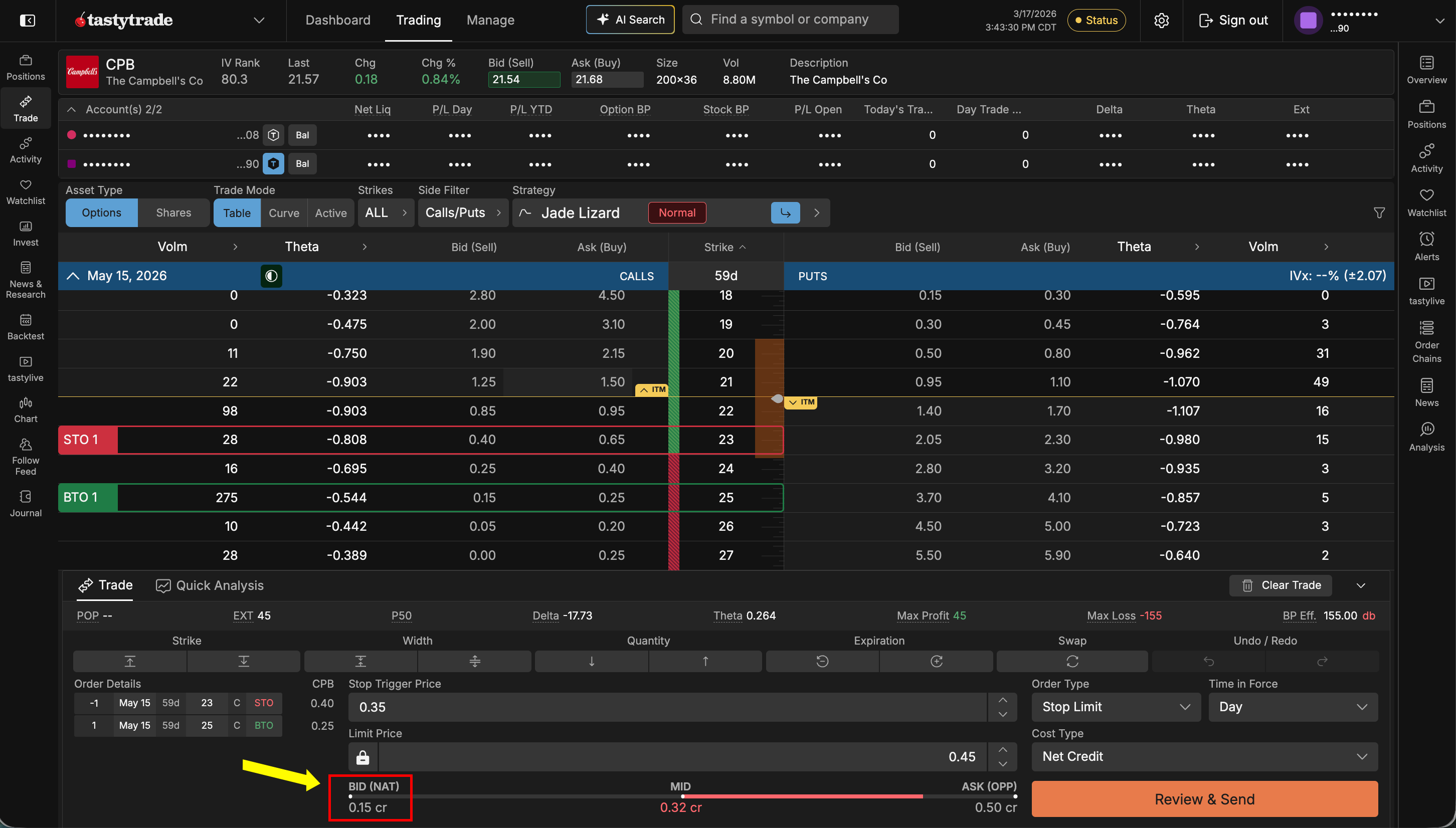Click the strategy apply arrow button
Image resolution: width=1456 pixels, height=828 pixels.
click(x=786, y=213)
